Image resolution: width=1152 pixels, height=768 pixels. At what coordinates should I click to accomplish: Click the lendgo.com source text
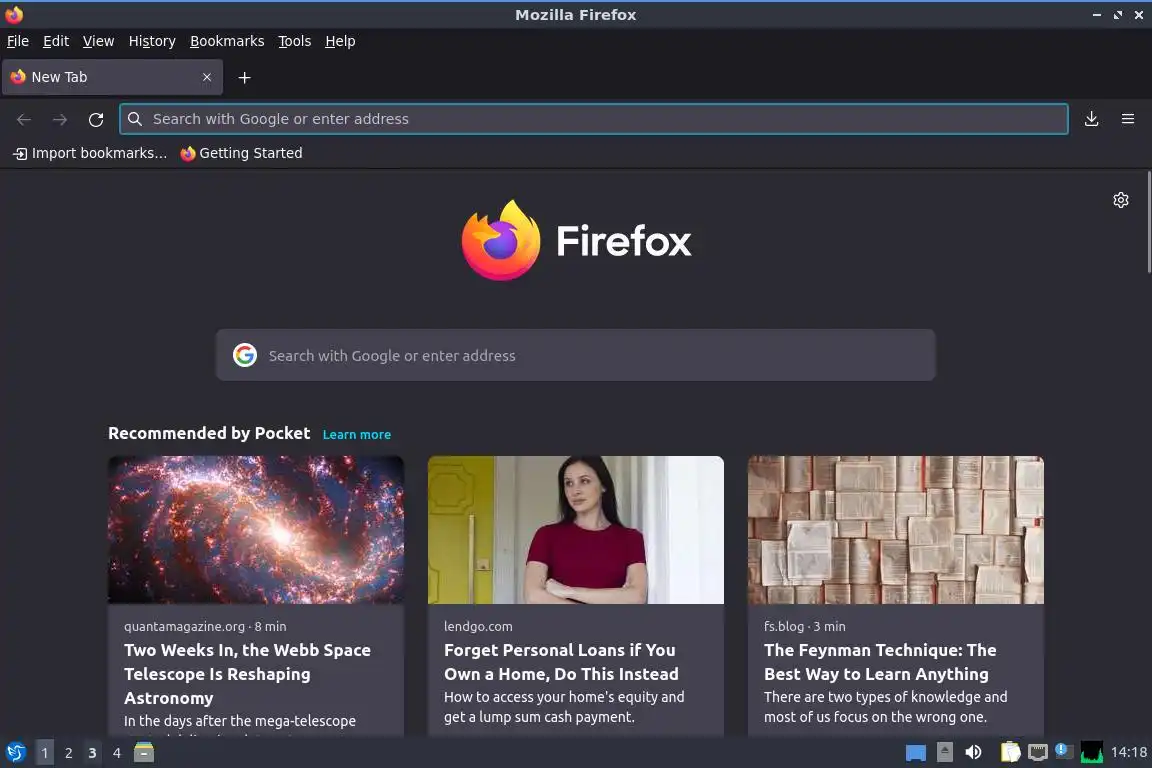tap(478, 626)
